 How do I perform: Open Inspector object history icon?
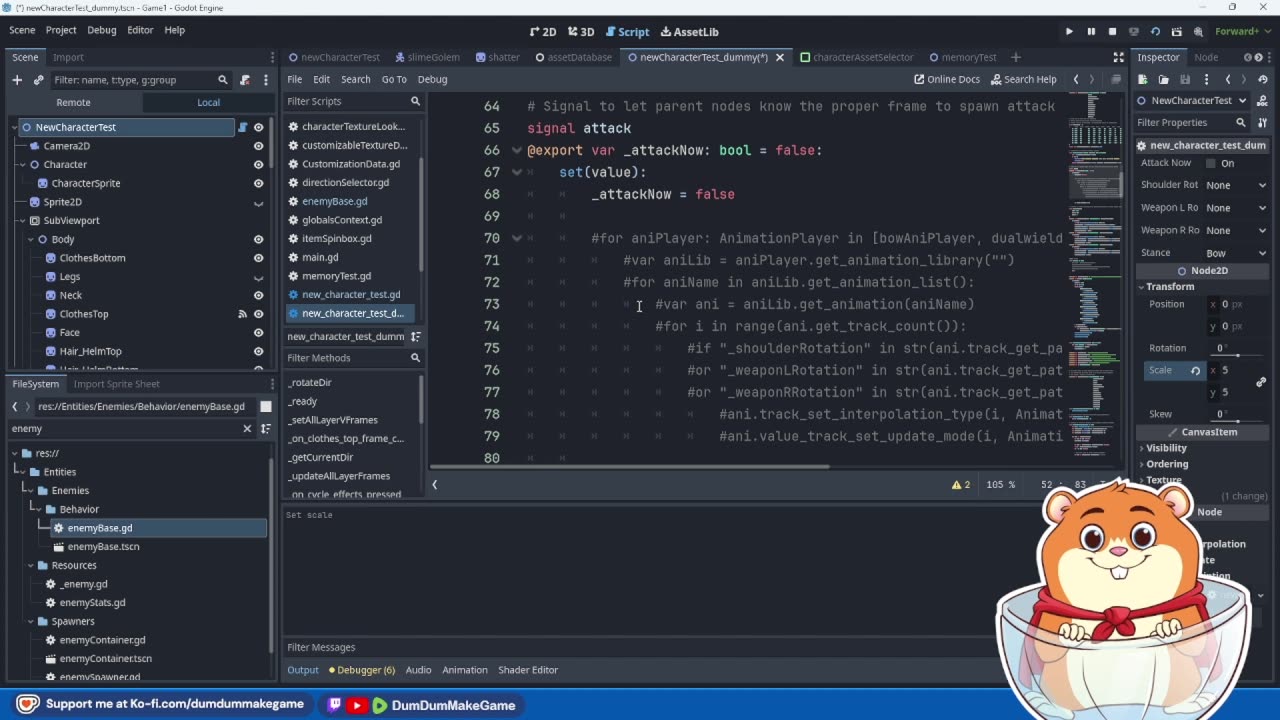coord(1262,79)
